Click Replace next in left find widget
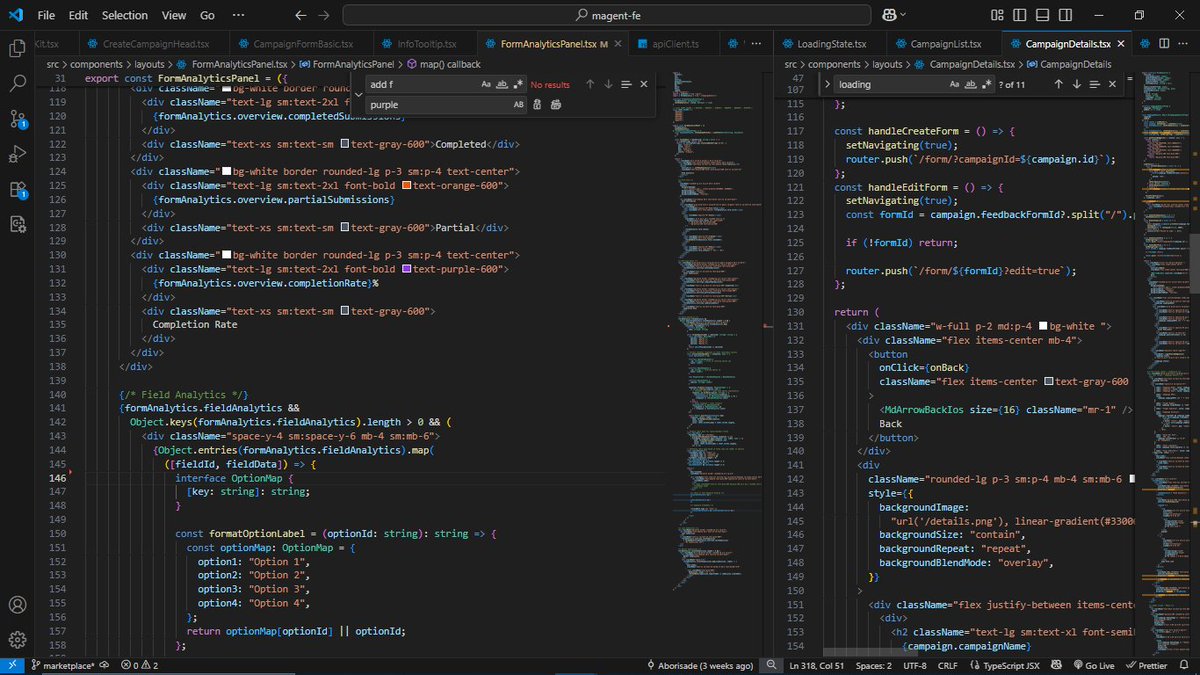 (x=537, y=105)
